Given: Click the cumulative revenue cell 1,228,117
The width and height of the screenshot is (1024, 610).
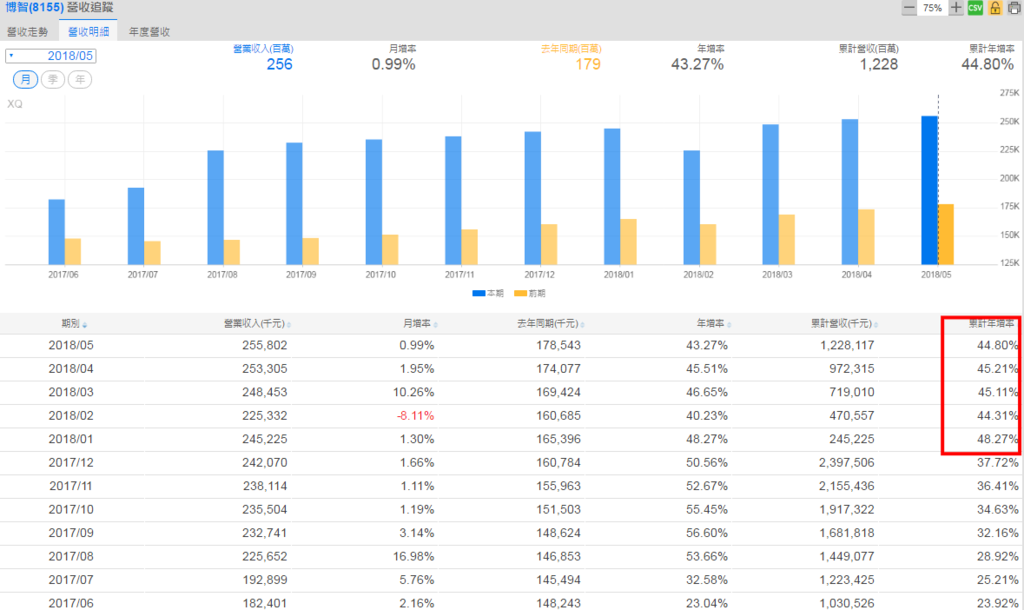Looking at the screenshot, I should point(847,345).
